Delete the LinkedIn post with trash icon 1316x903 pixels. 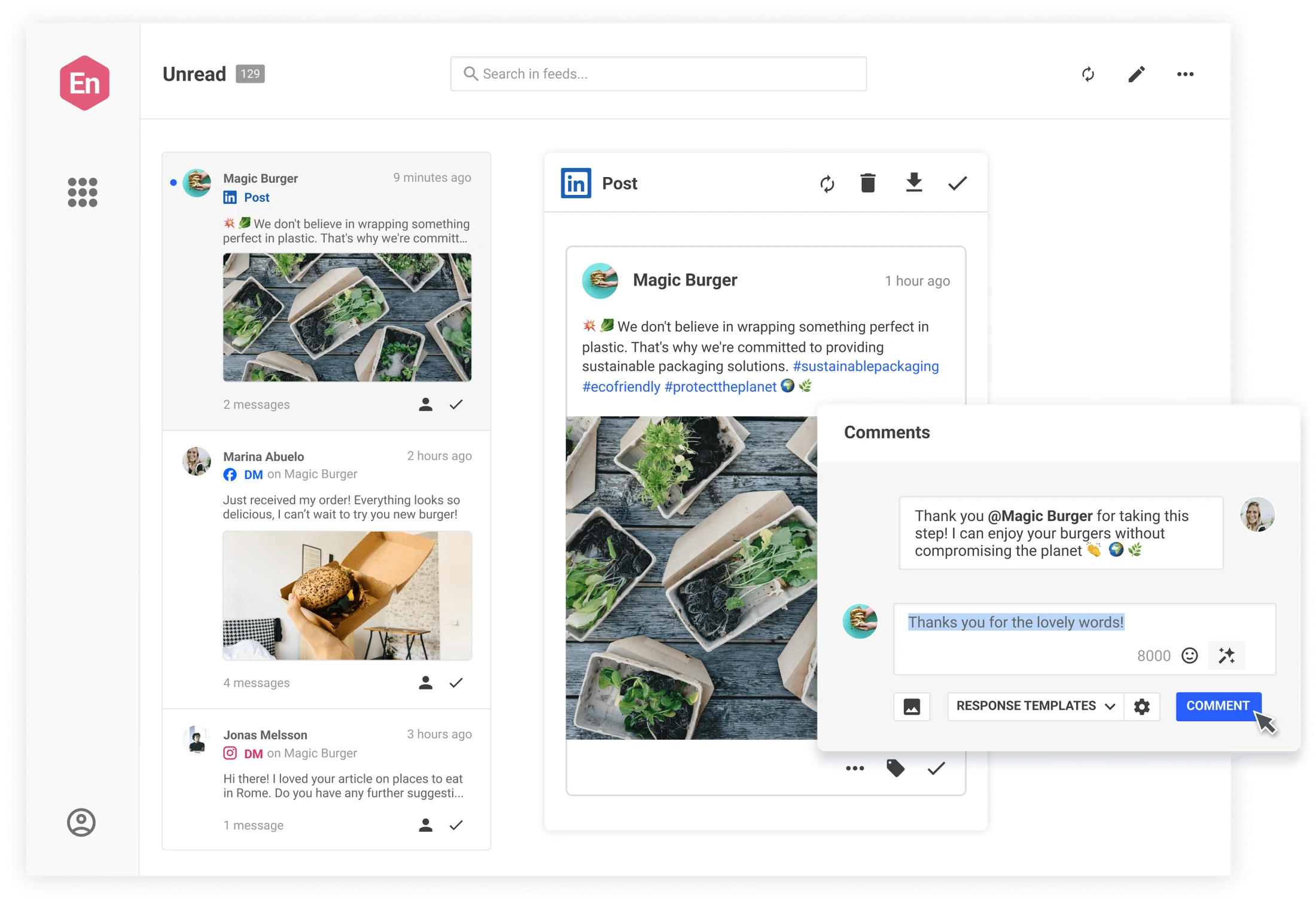pyautogui.click(x=868, y=183)
